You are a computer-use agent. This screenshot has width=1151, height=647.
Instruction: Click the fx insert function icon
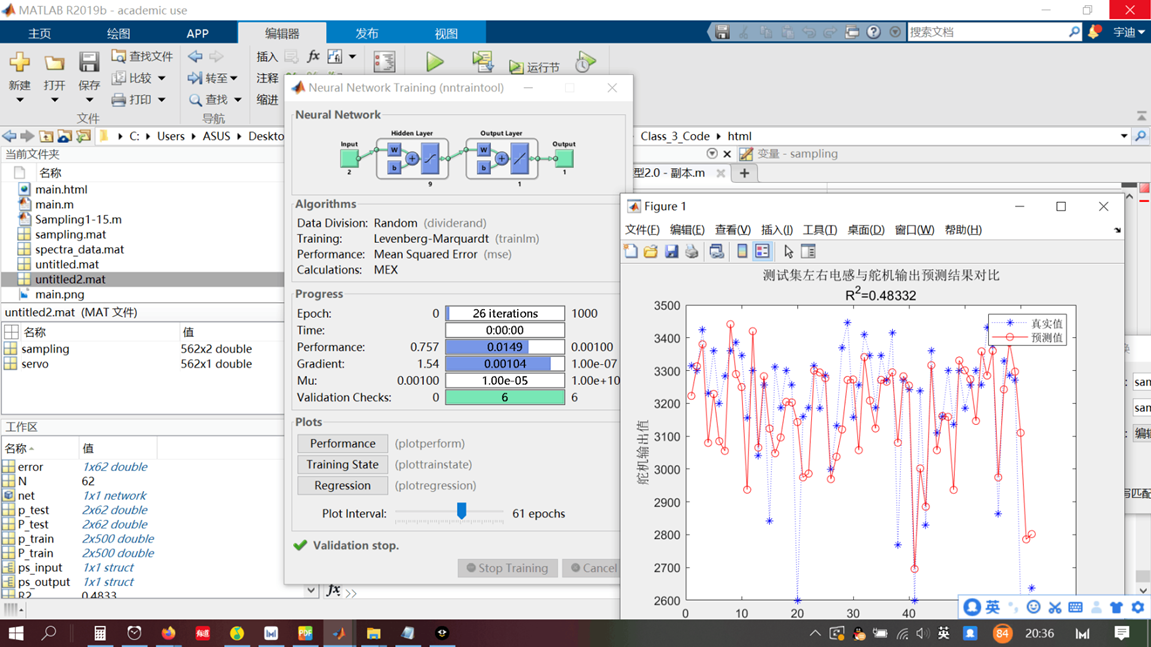(313, 57)
